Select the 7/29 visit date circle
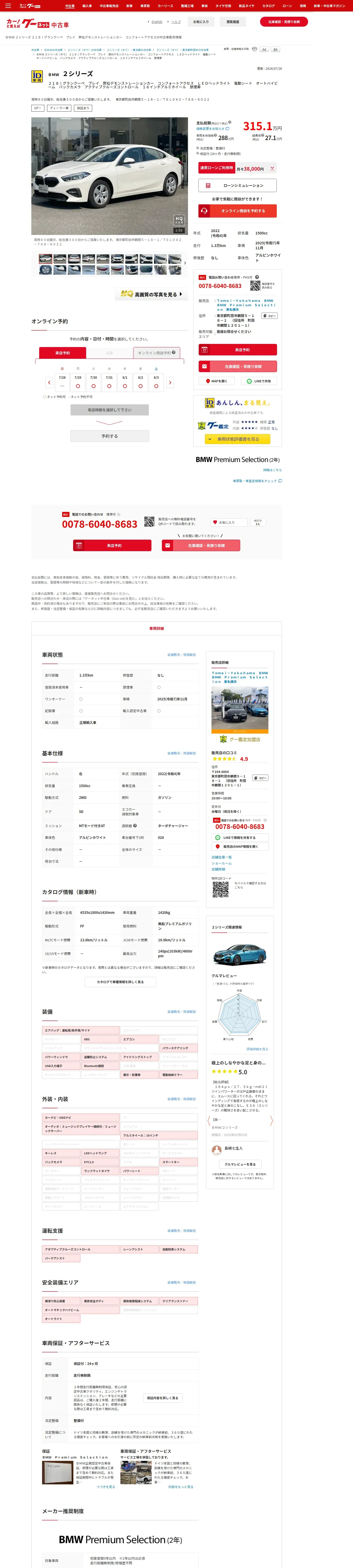 78,386
